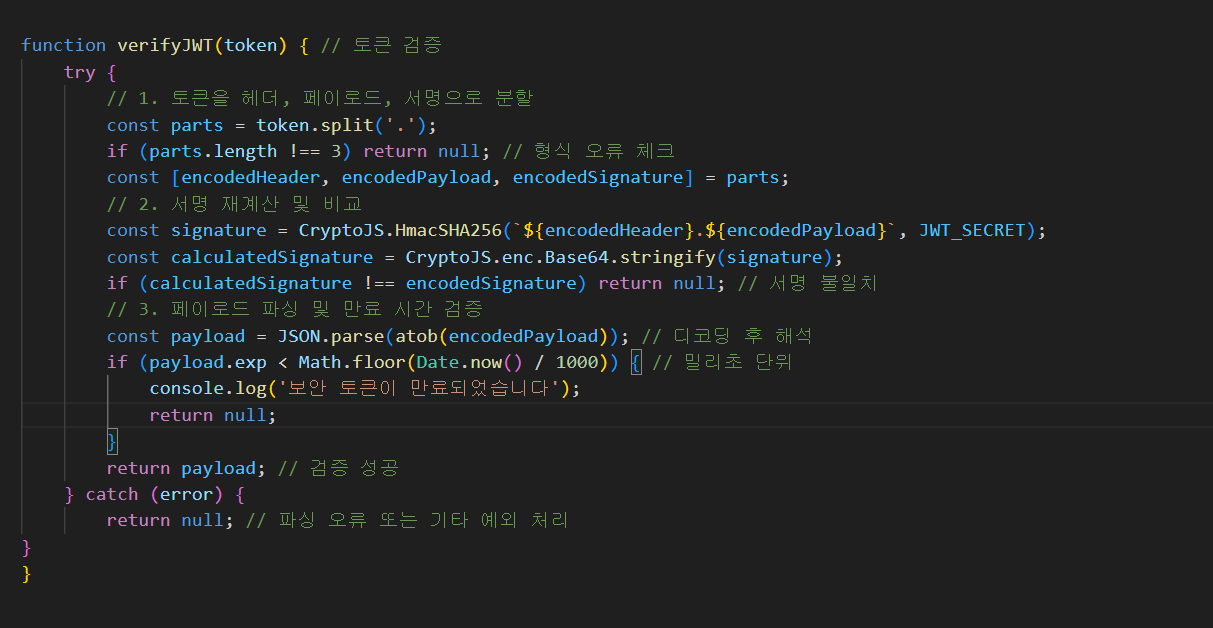1213x628 pixels.
Task: Click the 'atob' function call
Action: [x=416, y=336]
